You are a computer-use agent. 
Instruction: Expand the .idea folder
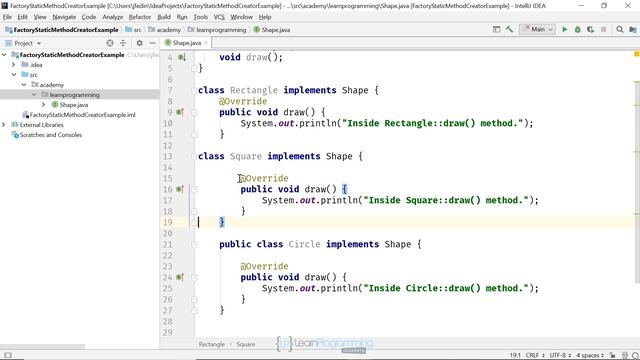pos(14,64)
